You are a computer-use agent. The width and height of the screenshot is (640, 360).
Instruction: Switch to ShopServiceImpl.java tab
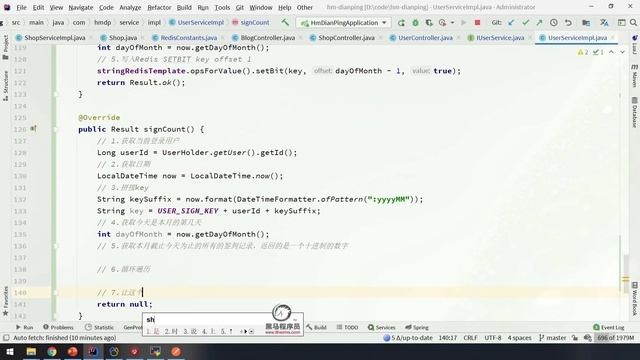(x=54, y=38)
